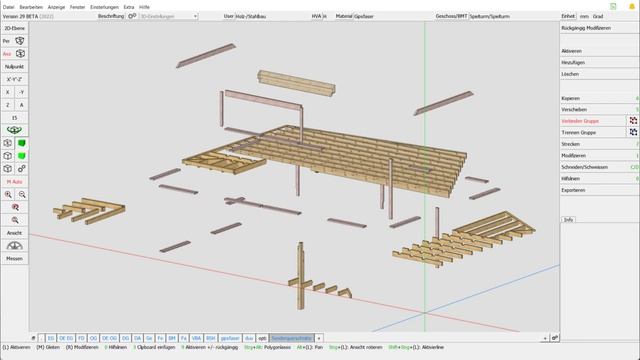Toggle the Axo label
Image resolution: width=640 pixels, height=360 pixels.
pos(7,54)
